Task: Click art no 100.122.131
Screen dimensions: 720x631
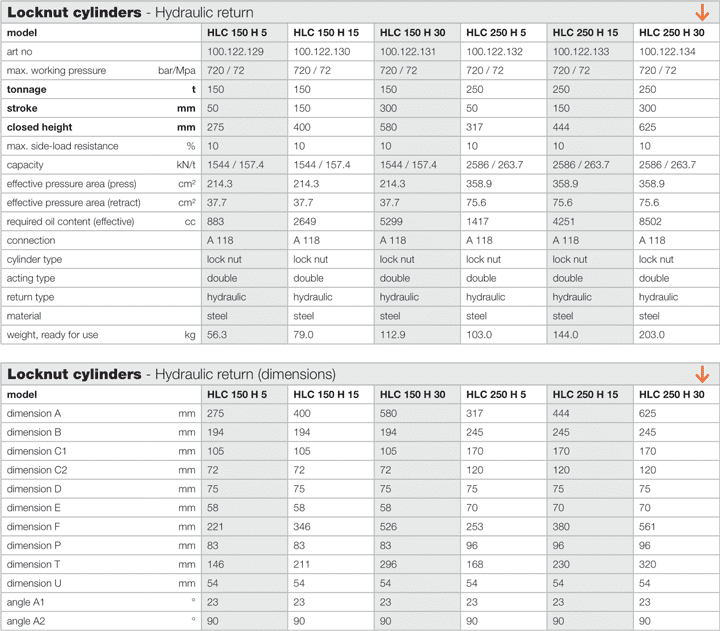Action: (x=412, y=51)
